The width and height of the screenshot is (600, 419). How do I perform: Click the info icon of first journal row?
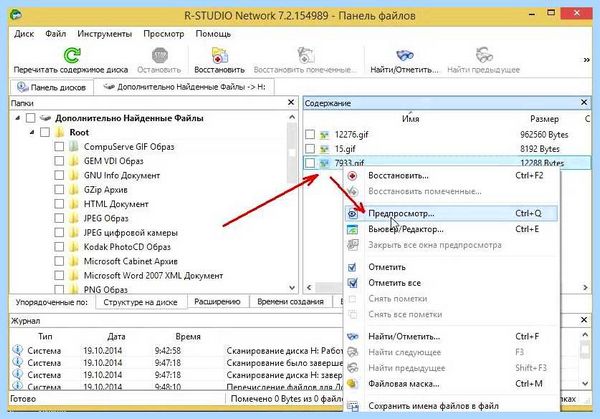(x=17, y=350)
